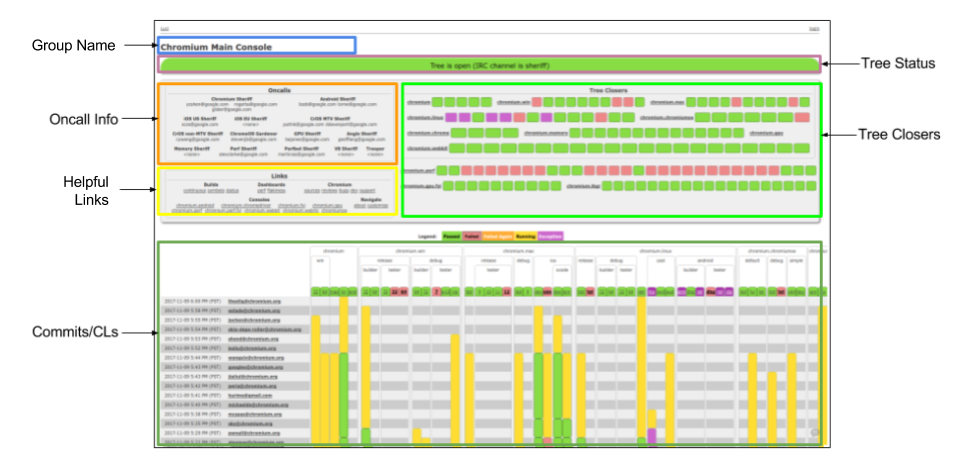
Task: Click first green box in chromium.lkgr row
Action: pos(609,186)
